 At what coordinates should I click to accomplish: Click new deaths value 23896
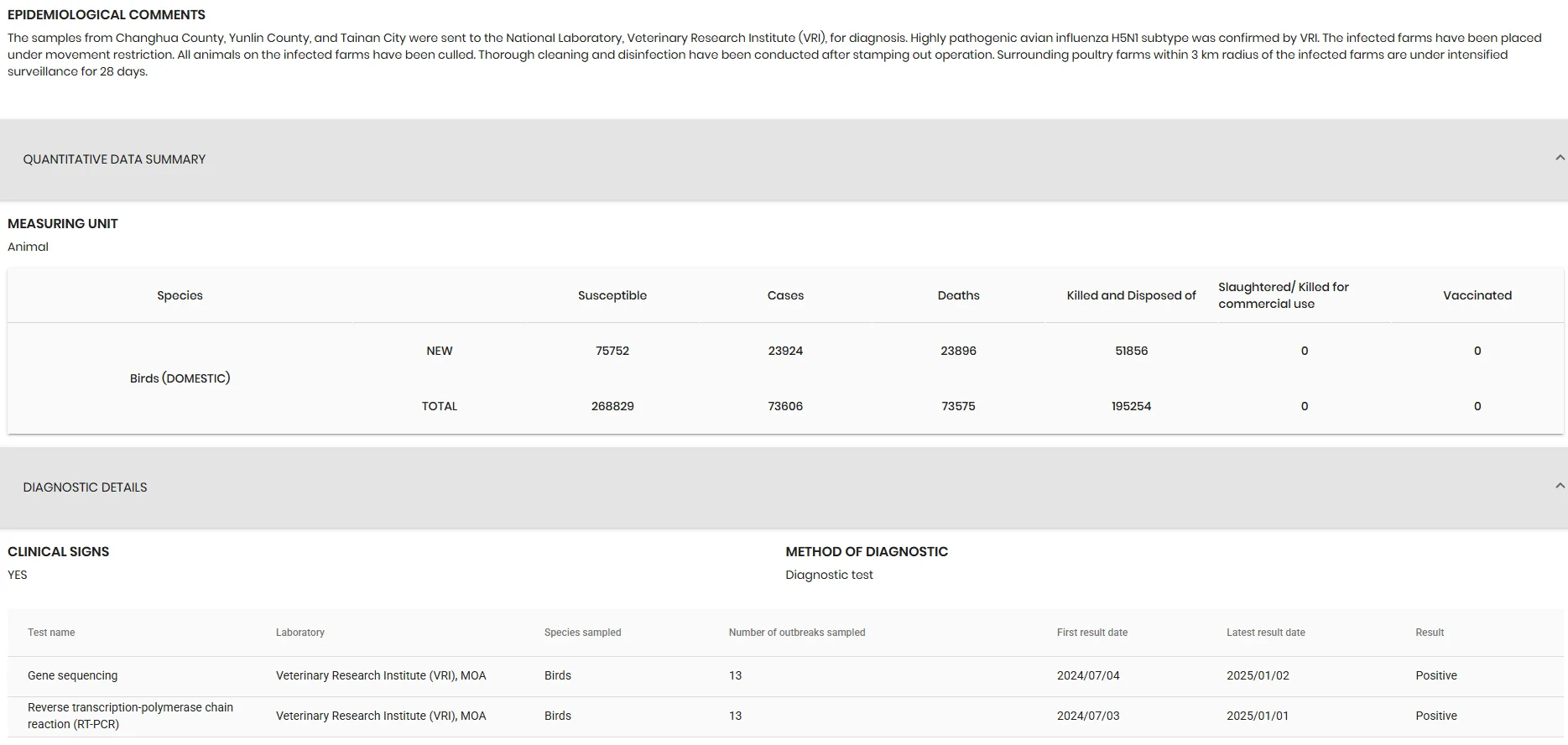pyautogui.click(x=958, y=351)
